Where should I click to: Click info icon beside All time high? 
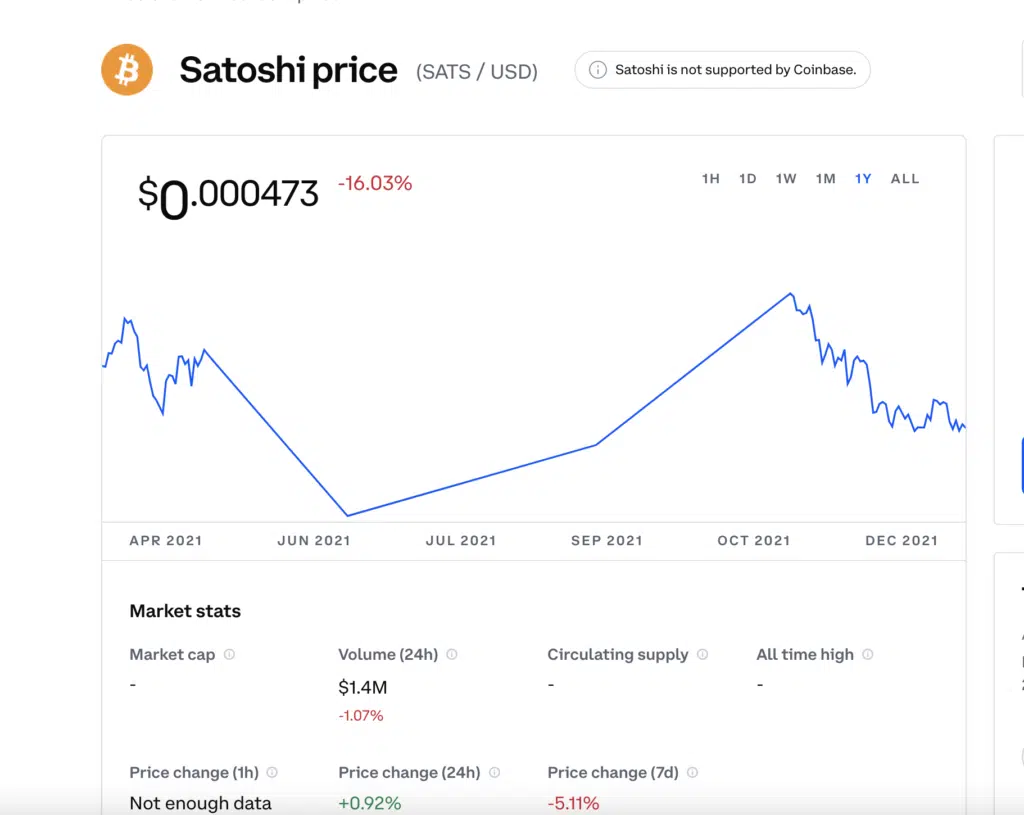[x=868, y=655]
